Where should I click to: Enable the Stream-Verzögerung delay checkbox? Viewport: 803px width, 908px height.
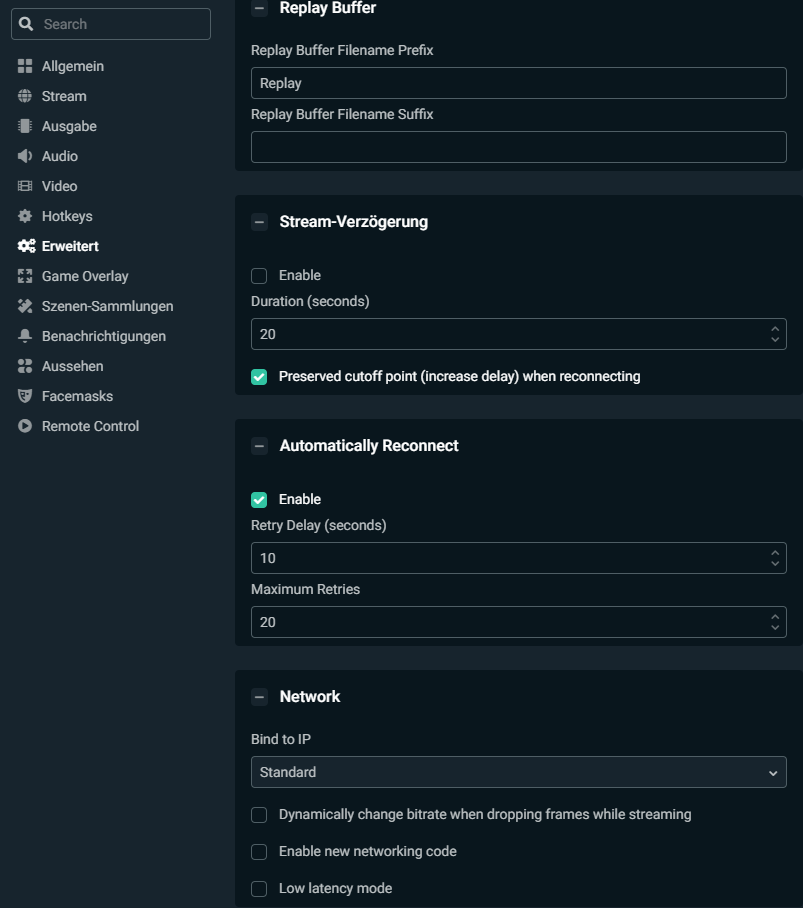(x=259, y=276)
